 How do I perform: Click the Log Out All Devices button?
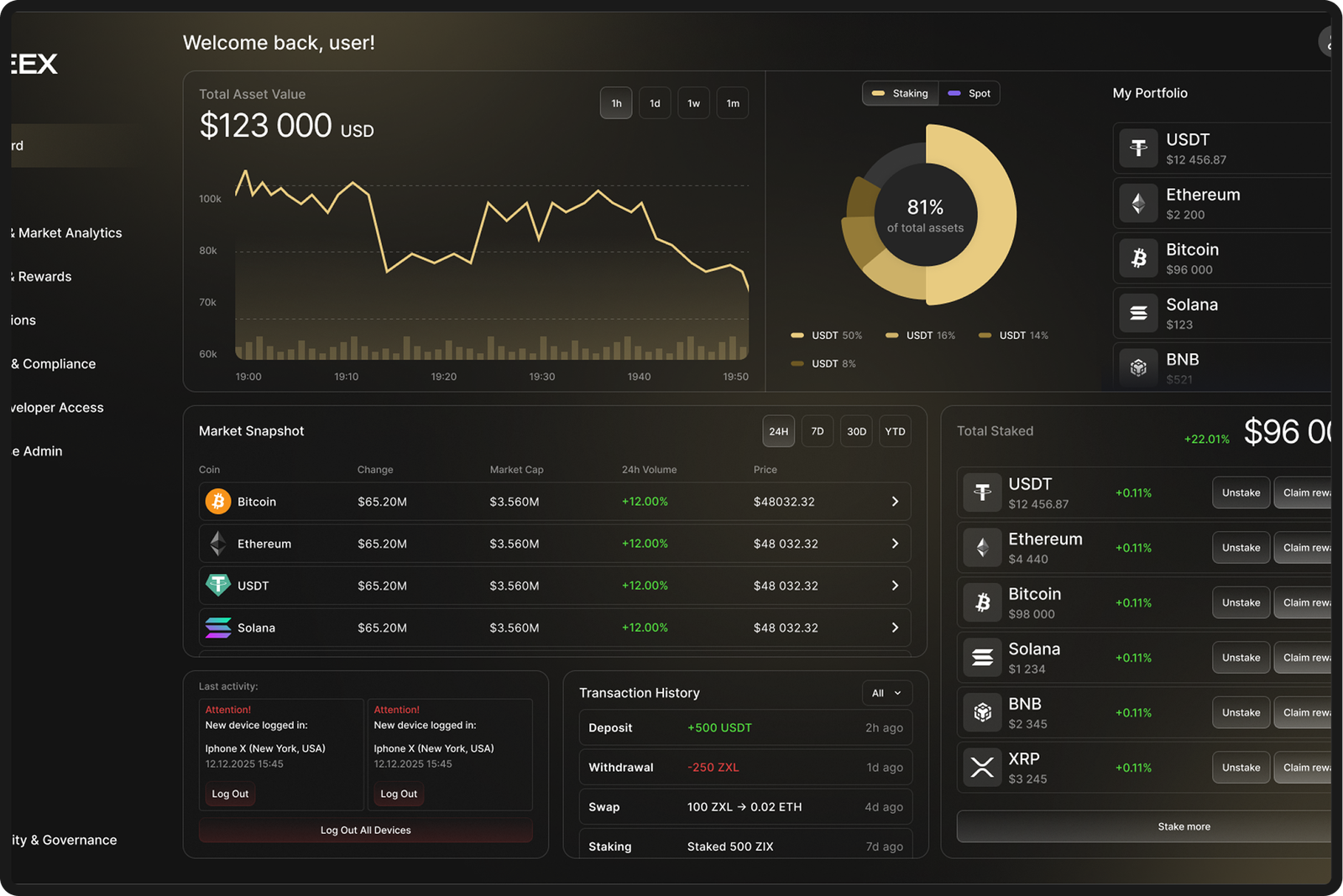point(365,830)
